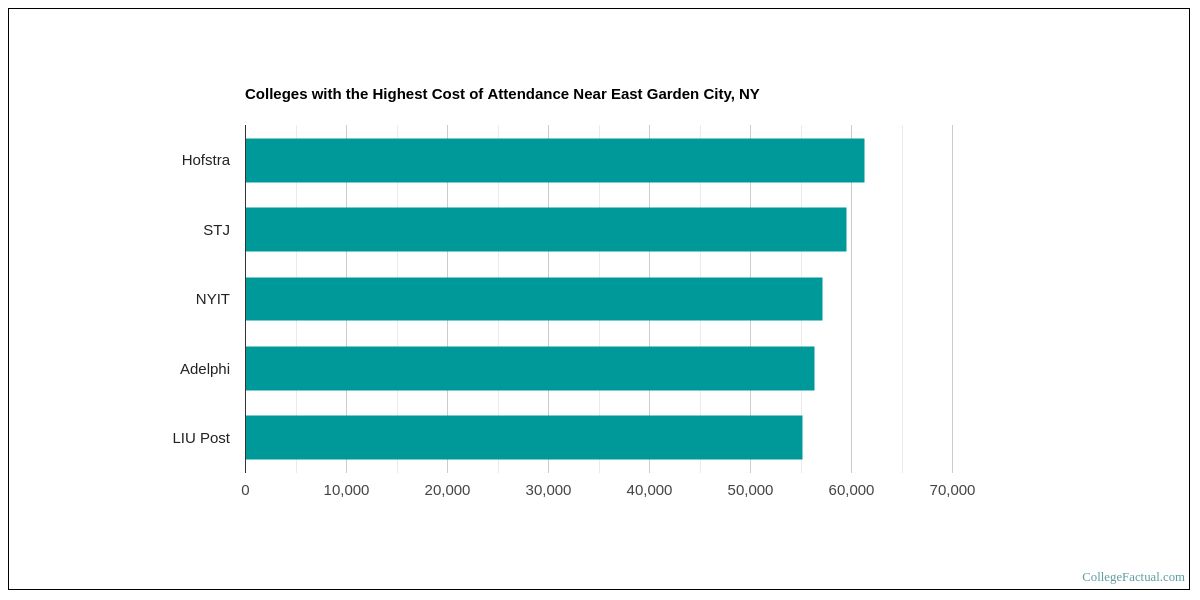
Task: Click the 30,000 x-axis tick label
Action: tap(548, 490)
